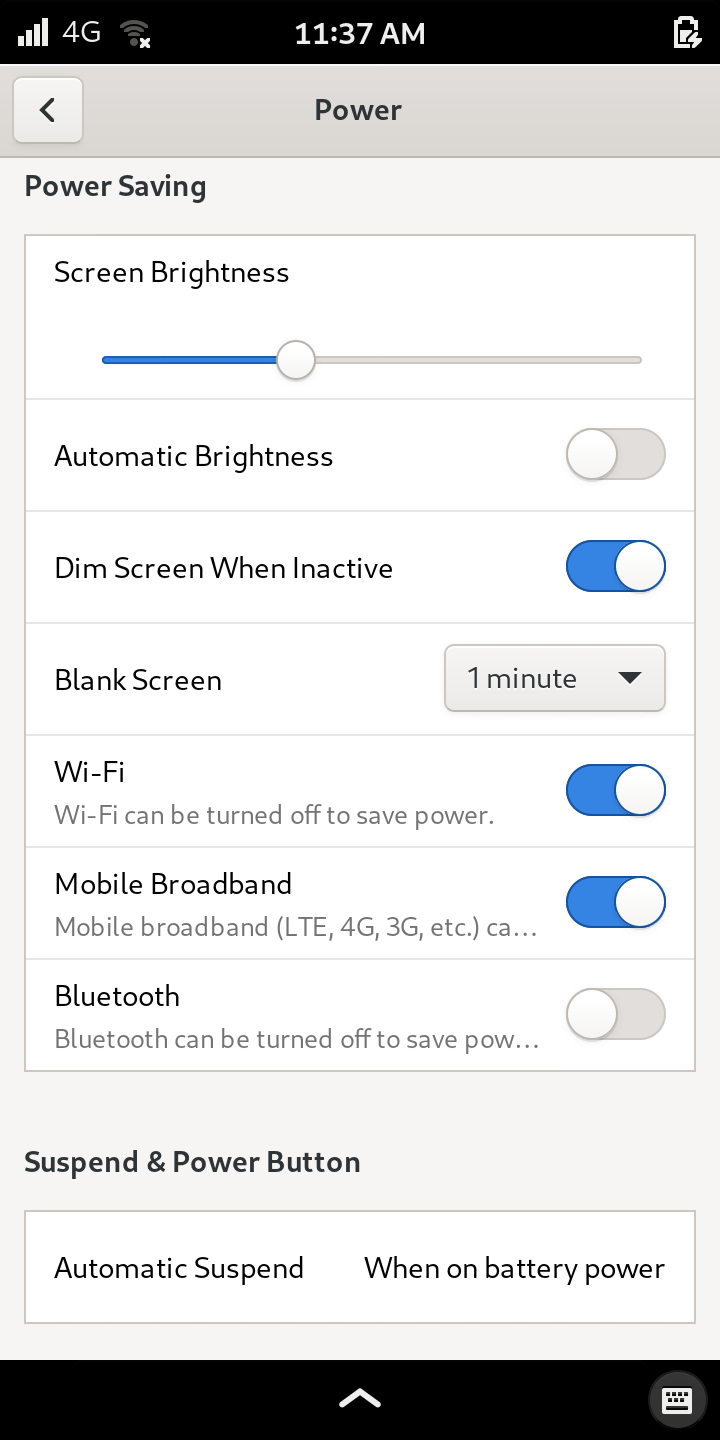Tap the Blank Screen row label

tap(138, 680)
